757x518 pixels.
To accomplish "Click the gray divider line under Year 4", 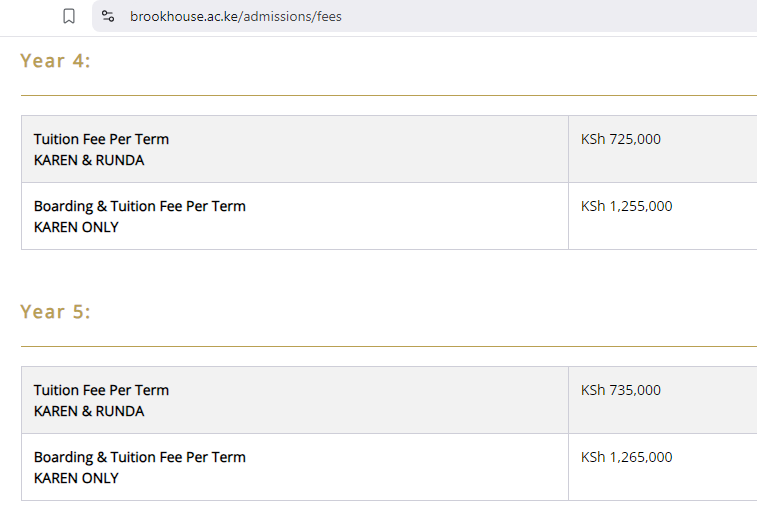I will 388,95.
